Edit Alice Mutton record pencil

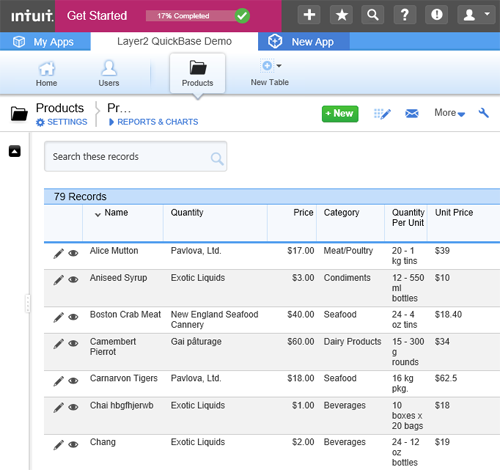coord(58,253)
